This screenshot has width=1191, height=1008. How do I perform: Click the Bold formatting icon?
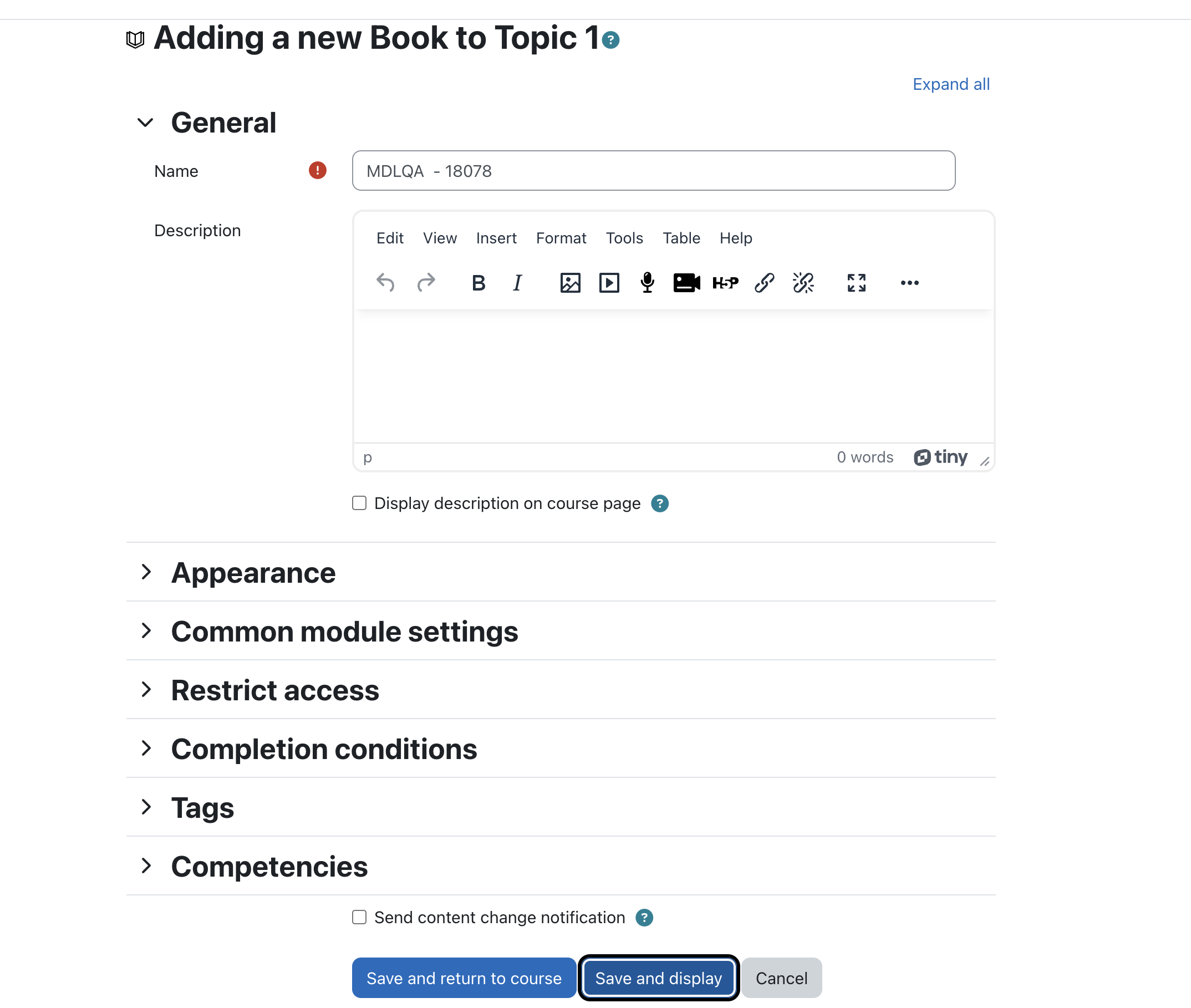click(479, 283)
